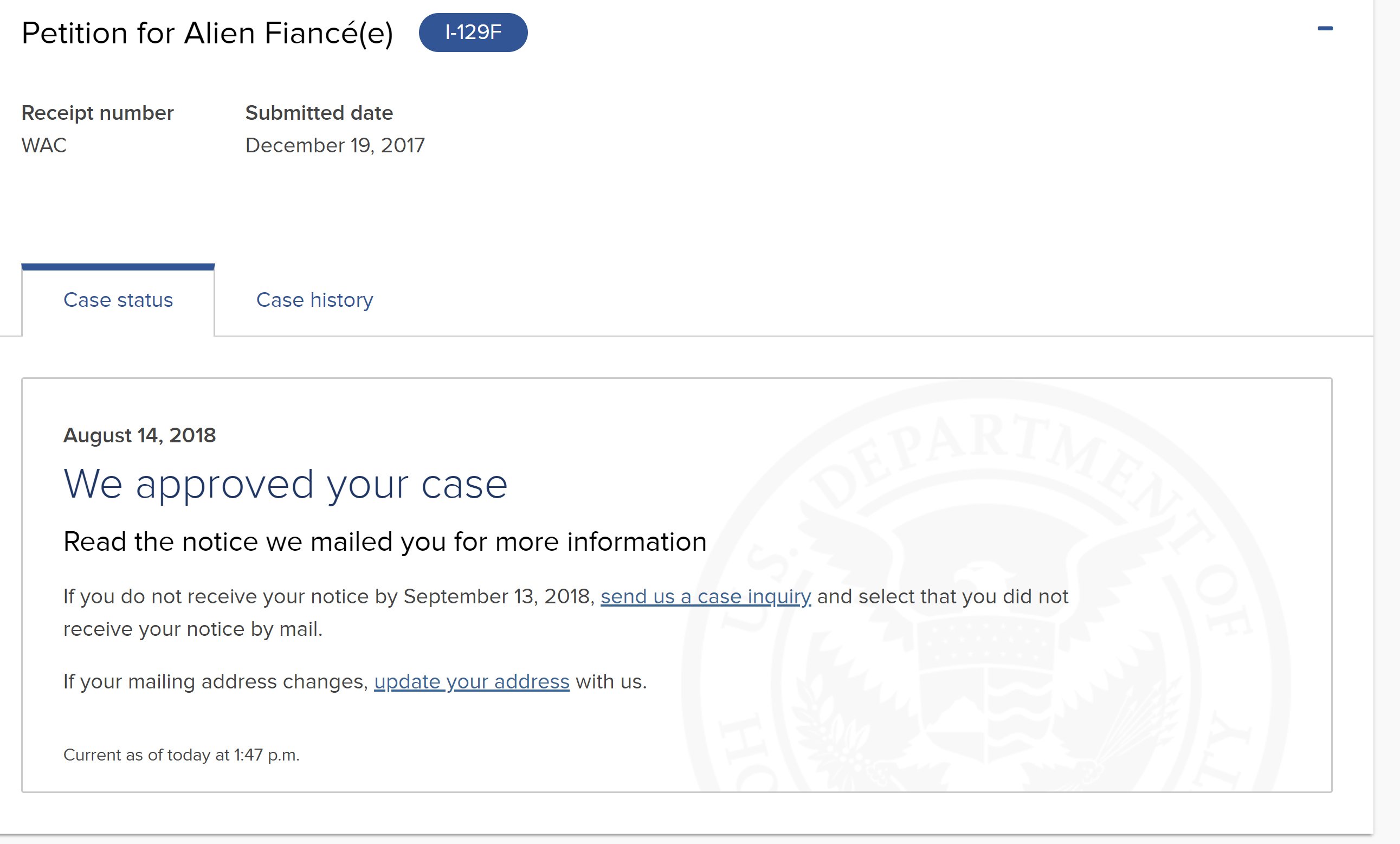Click the August 14, 2018 status date
This screenshot has height=844, width=1400.
[140, 435]
